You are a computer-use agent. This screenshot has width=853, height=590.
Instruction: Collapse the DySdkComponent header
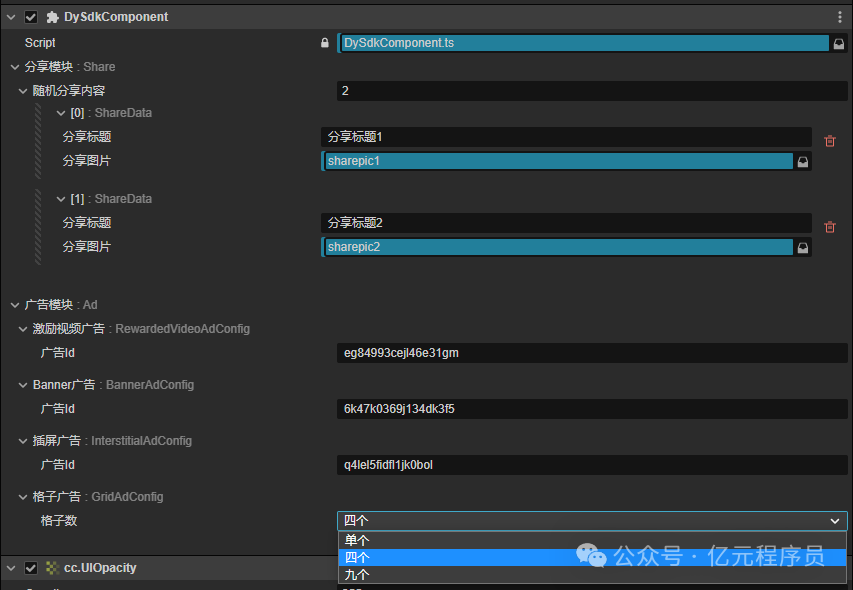[11, 17]
